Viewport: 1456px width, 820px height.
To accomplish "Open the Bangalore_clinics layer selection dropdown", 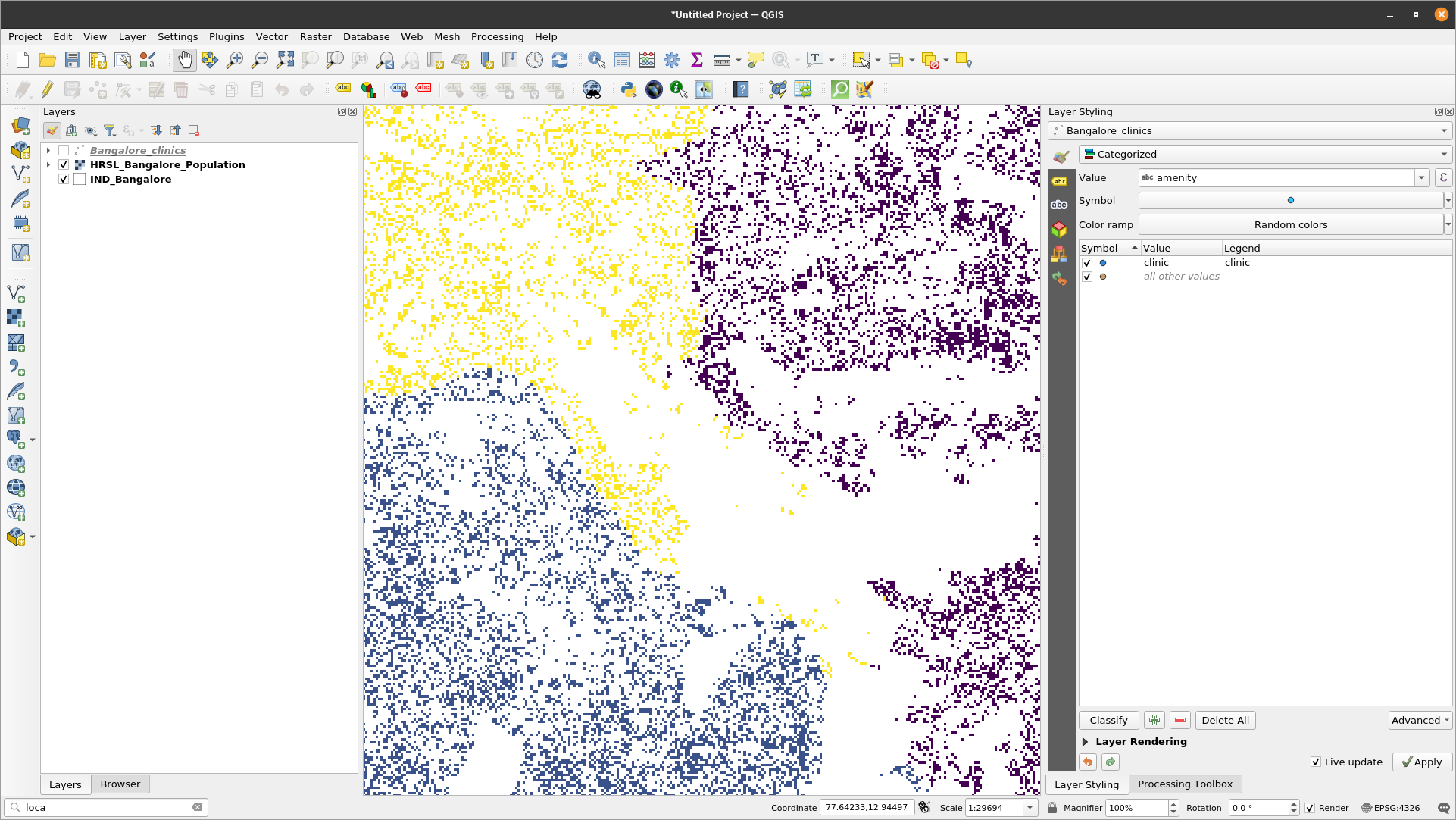I will [x=1250, y=130].
